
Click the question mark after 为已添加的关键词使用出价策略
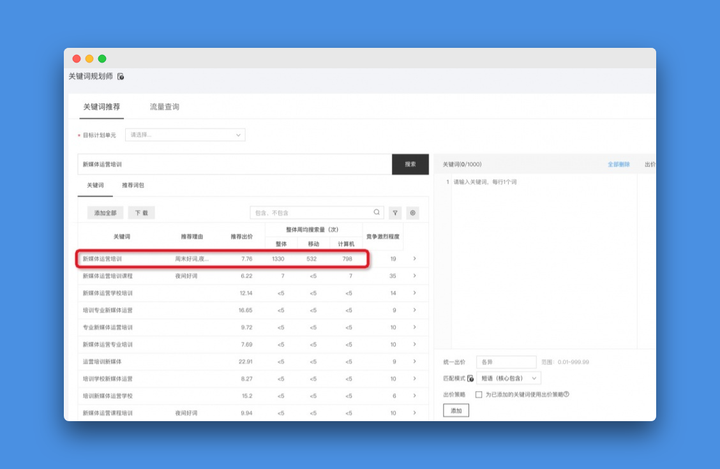(566, 394)
